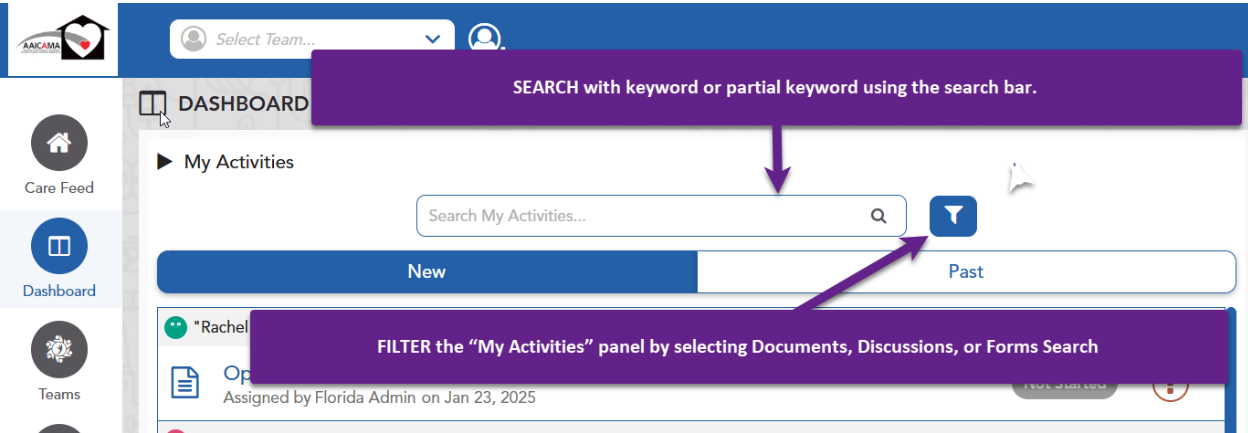Click the AAICAMA logo
This screenshot has height=433, width=1248.
click(x=62, y=39)
